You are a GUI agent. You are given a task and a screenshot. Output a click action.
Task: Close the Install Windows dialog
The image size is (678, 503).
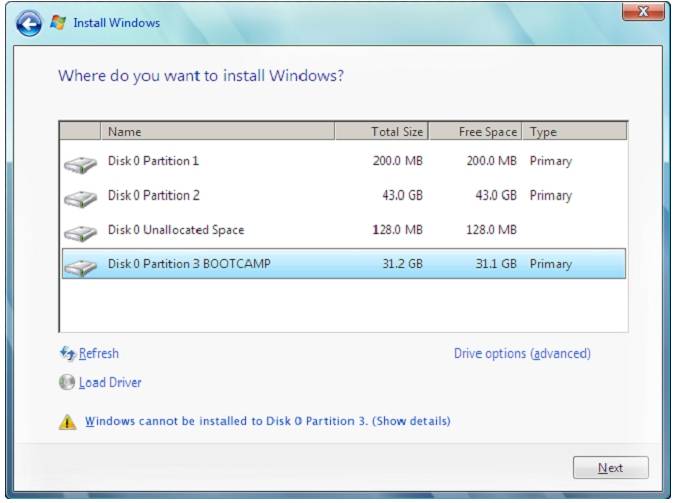[x=643, y=12]
